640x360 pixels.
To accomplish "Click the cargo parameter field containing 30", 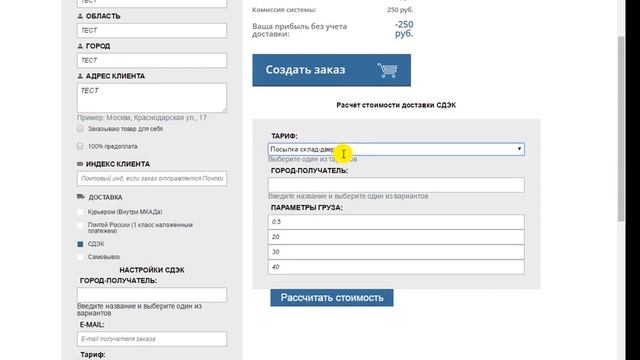I will [x=396, y=252].
